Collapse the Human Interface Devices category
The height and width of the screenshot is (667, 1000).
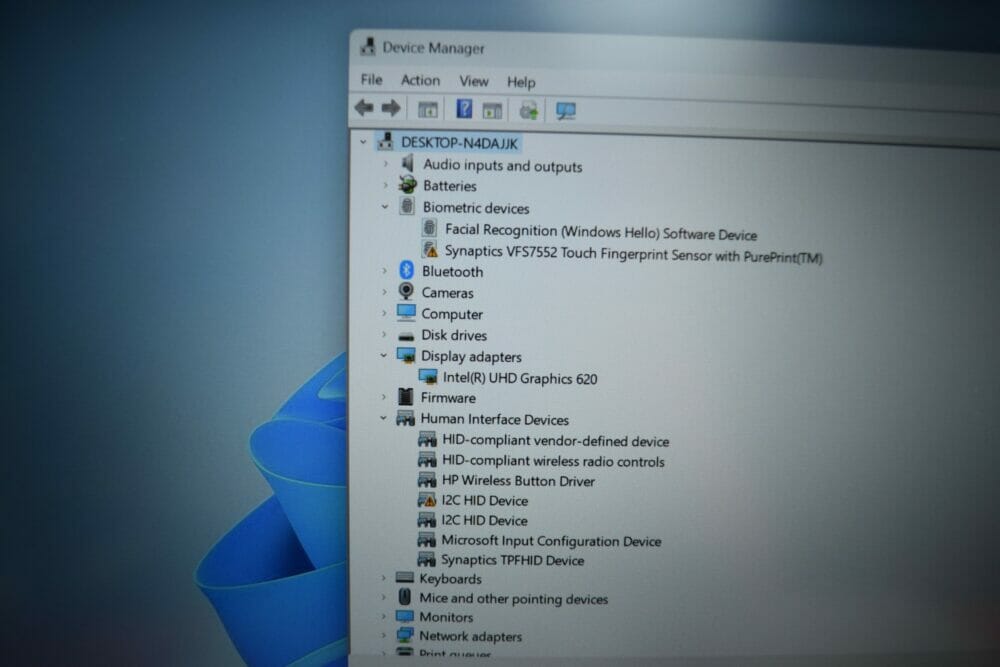point(383,418)
